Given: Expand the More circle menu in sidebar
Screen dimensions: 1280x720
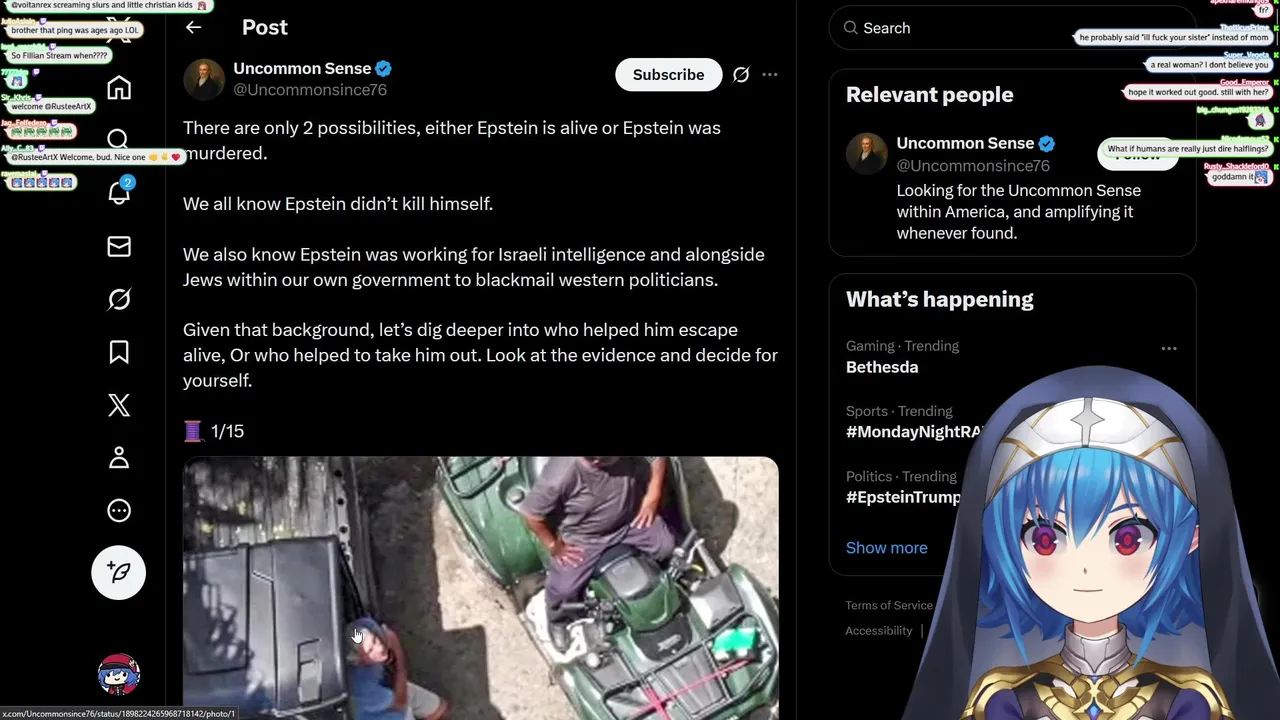Looking at the screenshot, I should (x=119, y=511).
